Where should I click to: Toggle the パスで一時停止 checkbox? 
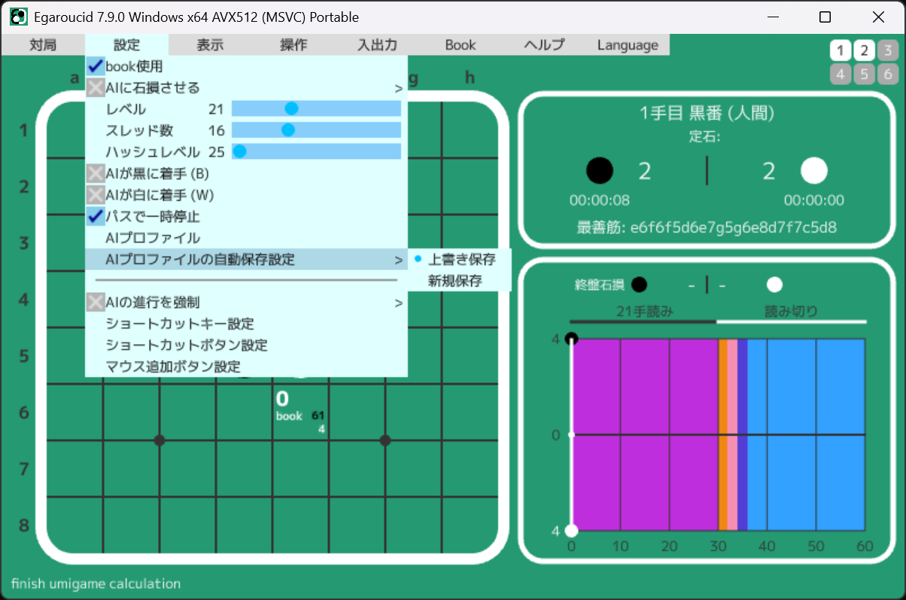pyautogui.click(x=95, y=216)
